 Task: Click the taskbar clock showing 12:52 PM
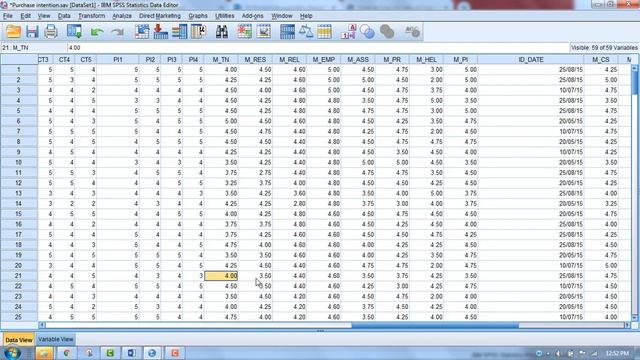[x=617, y=353]
